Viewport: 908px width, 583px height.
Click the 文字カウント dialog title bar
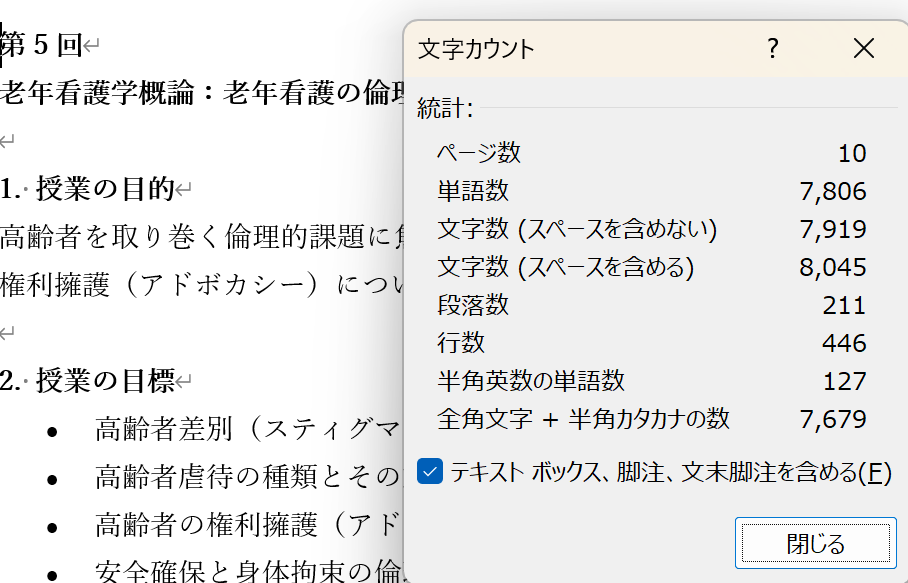point(580,48)
